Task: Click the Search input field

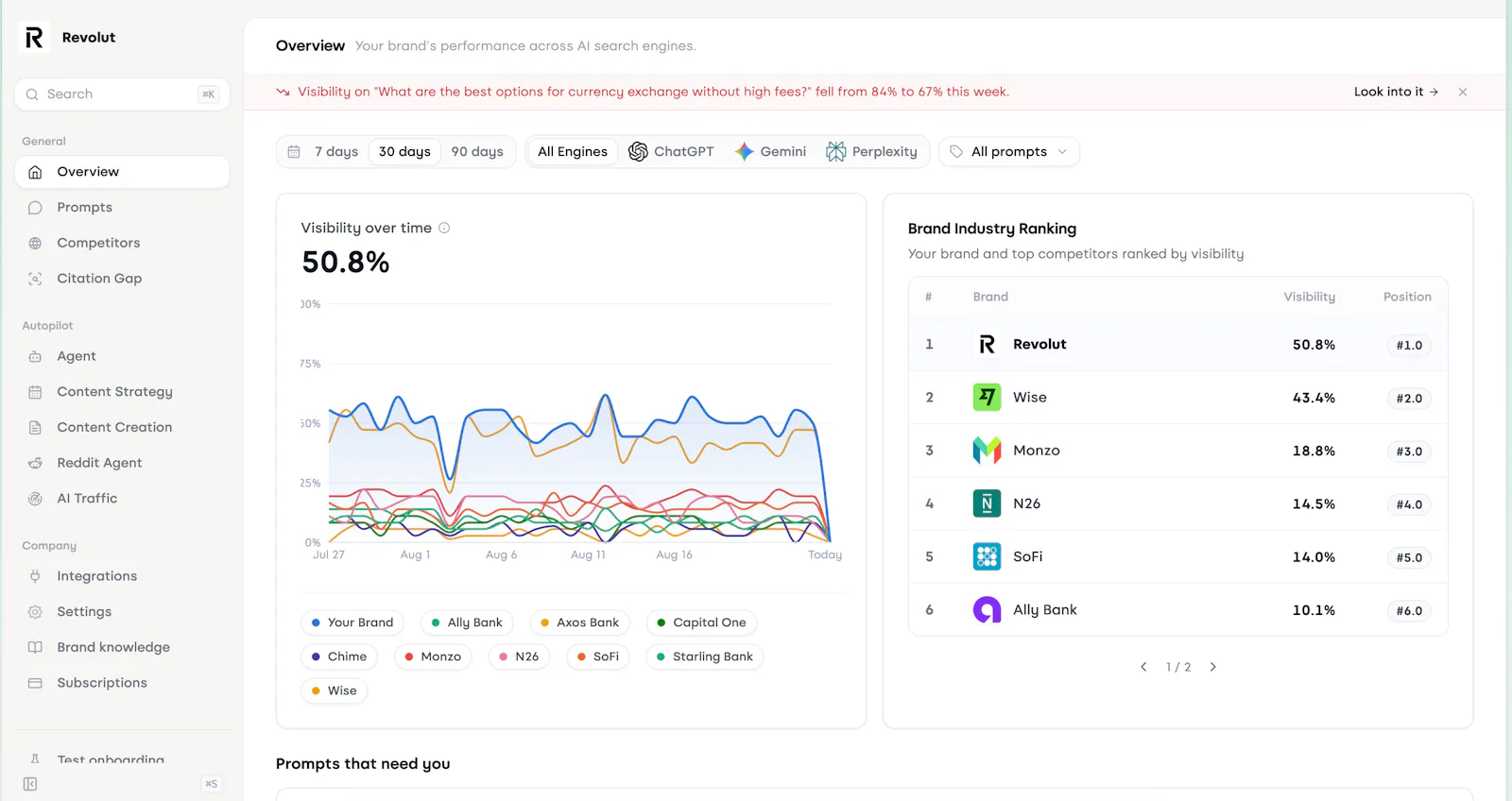Action: point(122,94)
